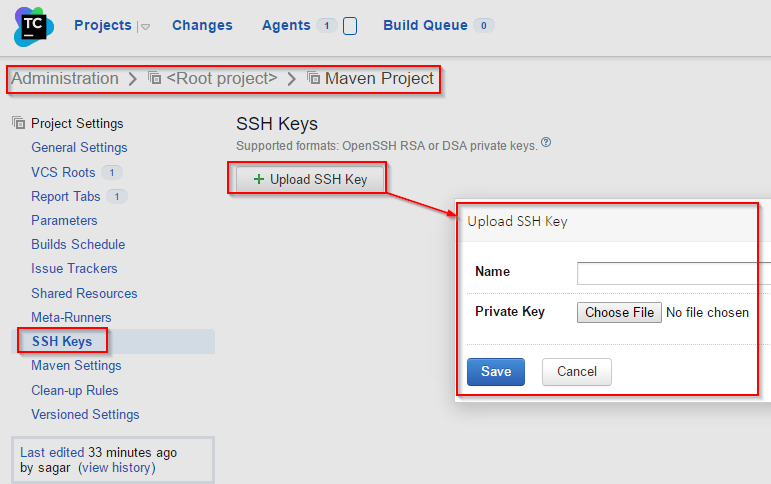This screenshot has width=771, height=484.
Task: Click the Last edited link
Action: point(52,453)
